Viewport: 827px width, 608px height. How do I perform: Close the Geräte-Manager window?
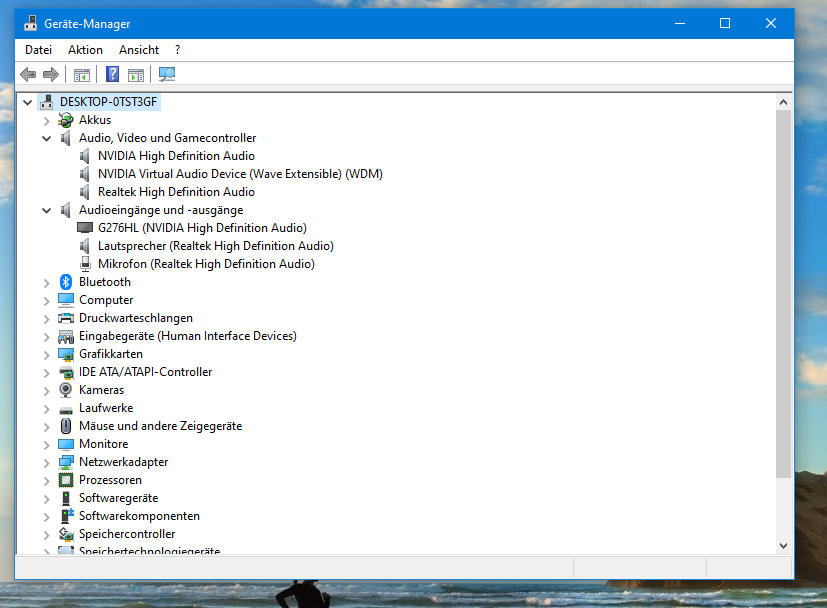[x=771, y=23]
